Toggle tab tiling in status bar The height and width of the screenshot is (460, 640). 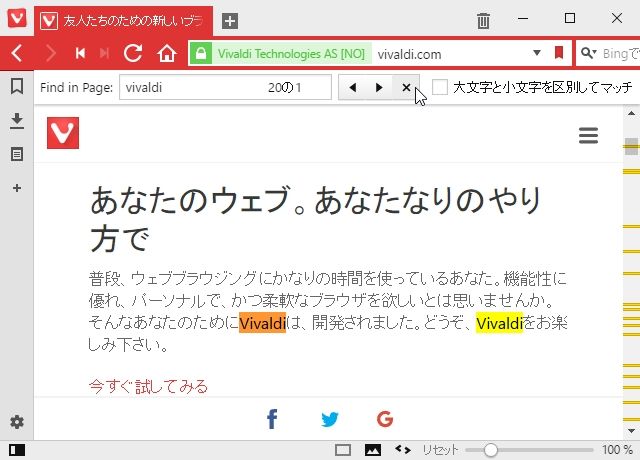tap(342, 450)
